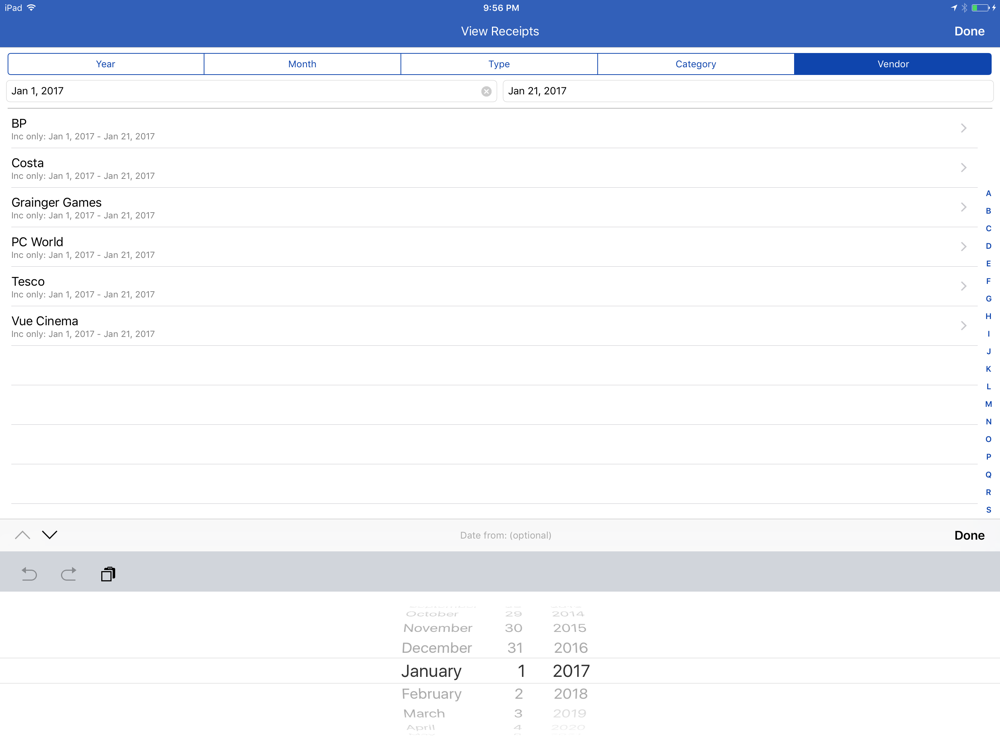This screenshot has width=1000, height=750.
Task: Jump to letter G in index
Action: pos(989,298)
